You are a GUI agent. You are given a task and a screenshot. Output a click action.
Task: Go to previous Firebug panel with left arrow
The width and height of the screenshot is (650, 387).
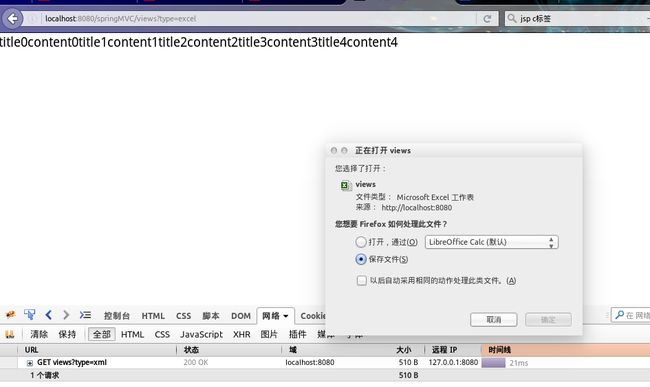[49, 315]
